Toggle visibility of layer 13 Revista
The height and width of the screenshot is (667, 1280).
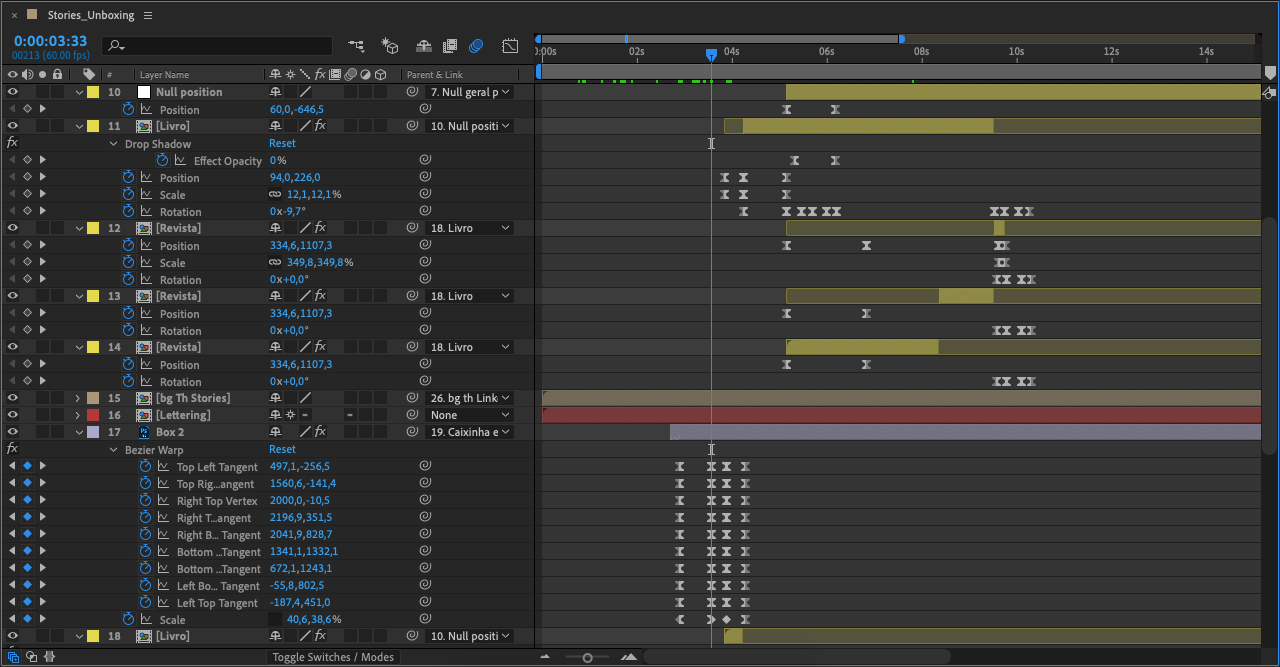[13, 296]
